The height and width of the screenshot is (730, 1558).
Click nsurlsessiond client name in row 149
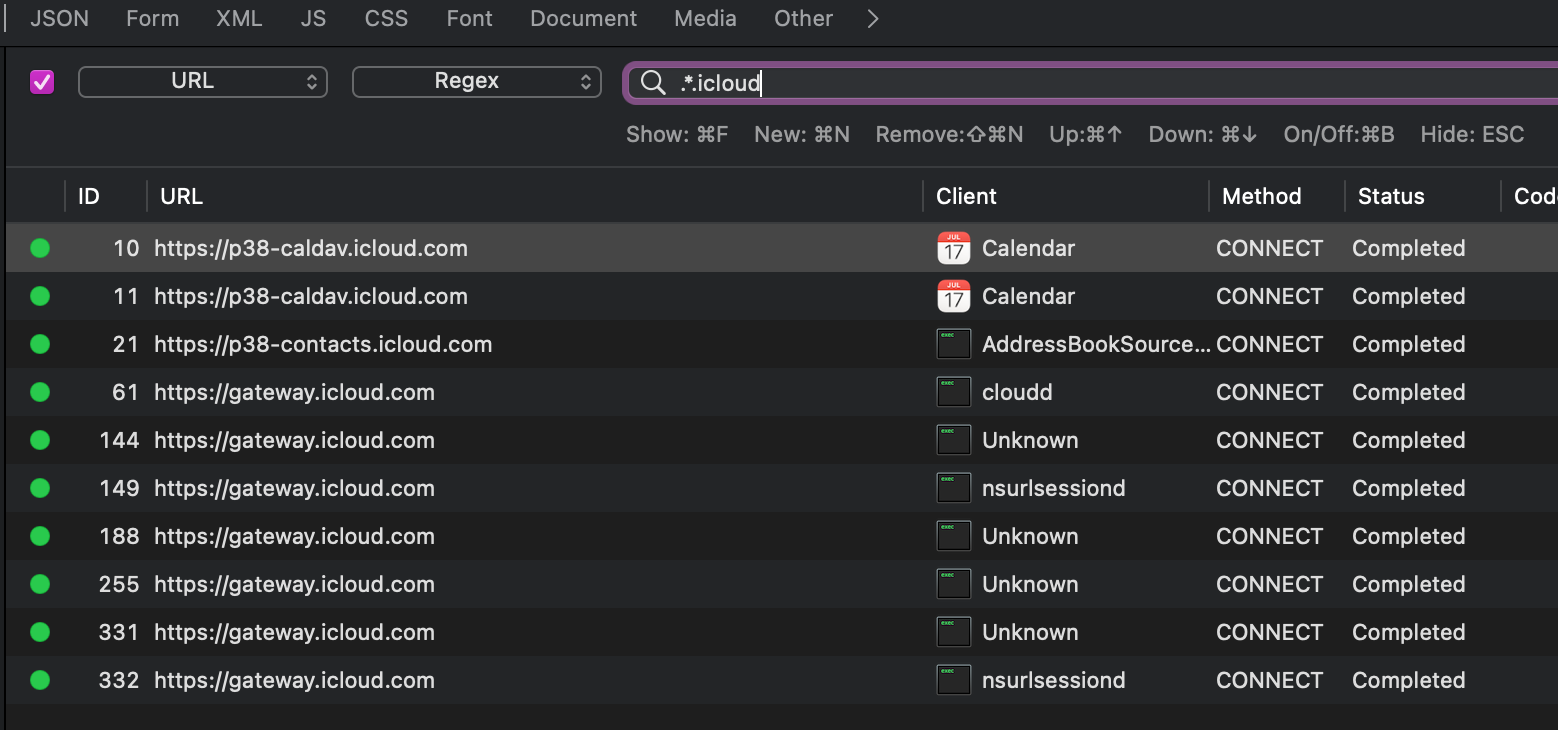1054,488
